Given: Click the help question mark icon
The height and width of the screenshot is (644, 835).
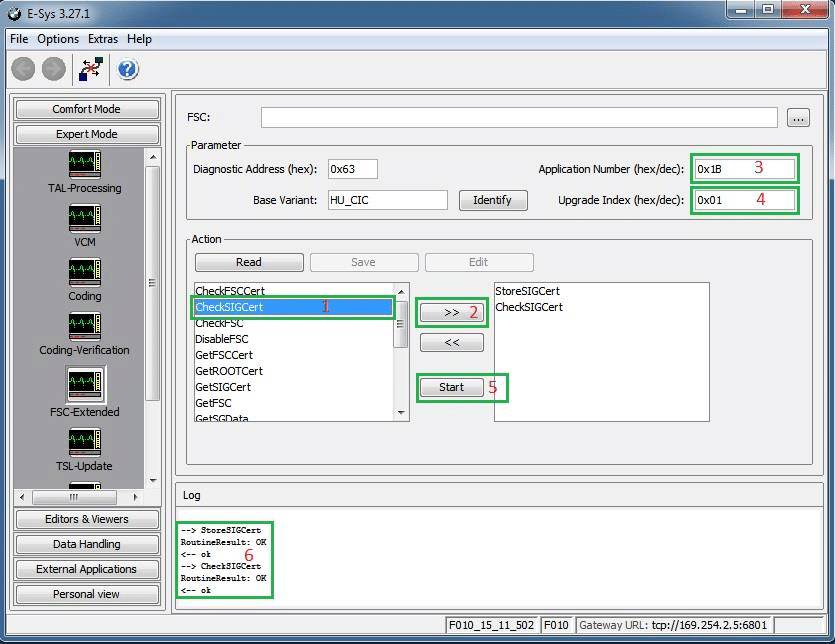Looking at the screenshot, I should pos(128,69).
